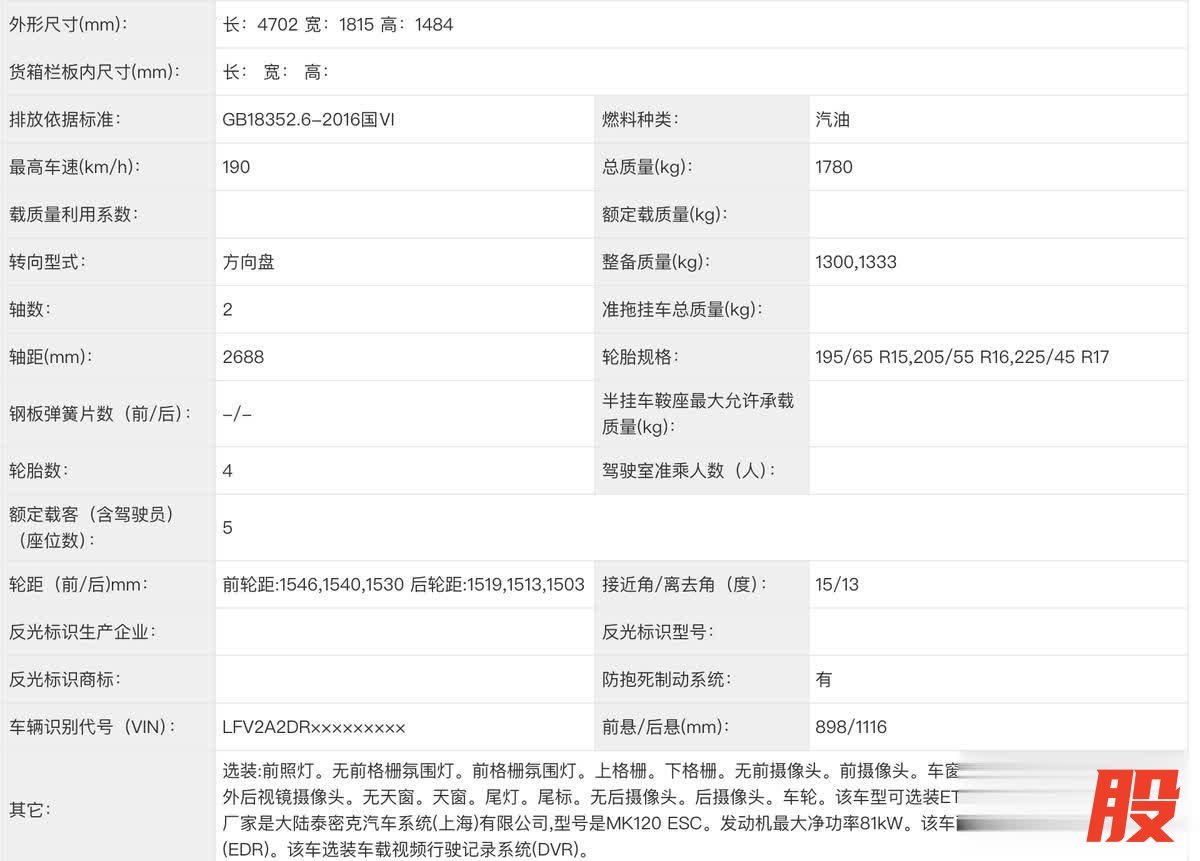The image size is (1200, 861).
Task: Select the dimensions value 长:4702 宽:1815 高:1484
Action: coord(338,25)
